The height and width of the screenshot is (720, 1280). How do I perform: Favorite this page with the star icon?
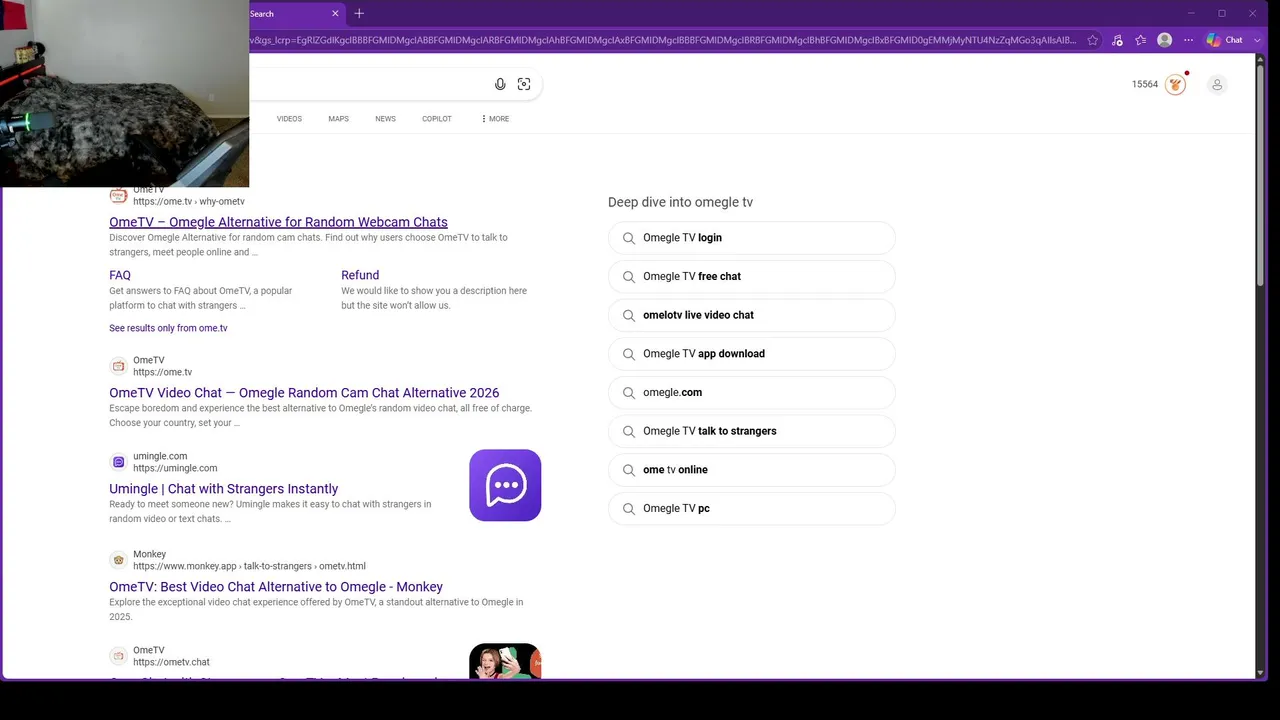1093,40
